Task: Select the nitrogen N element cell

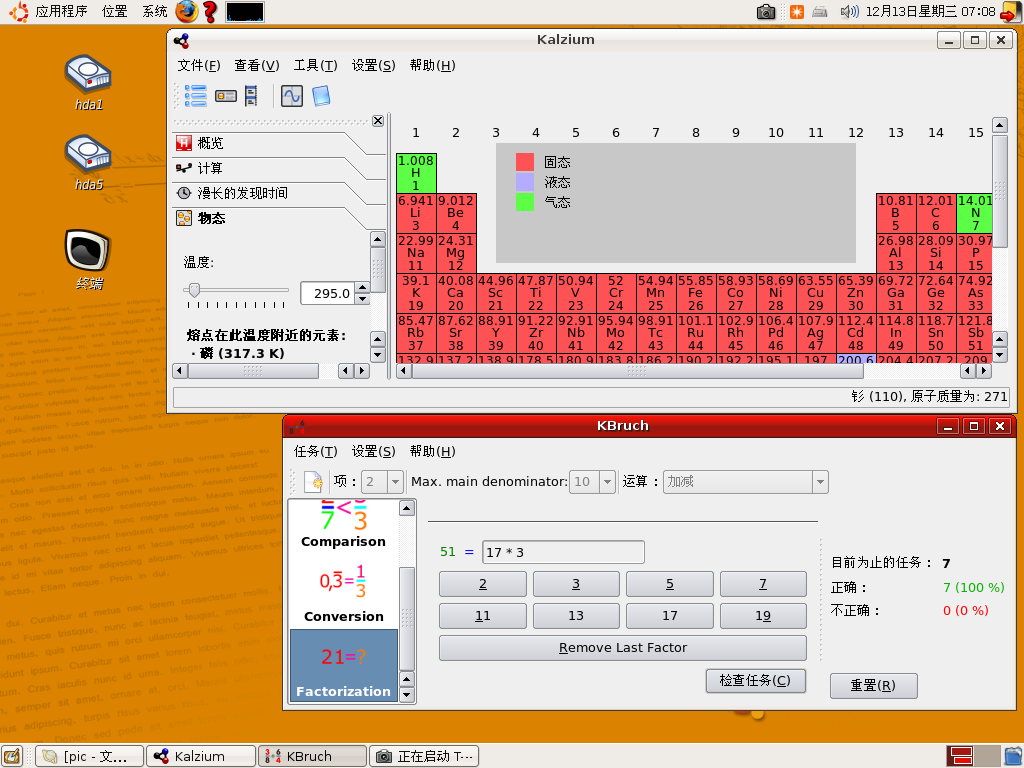Action: coord(974,213)
